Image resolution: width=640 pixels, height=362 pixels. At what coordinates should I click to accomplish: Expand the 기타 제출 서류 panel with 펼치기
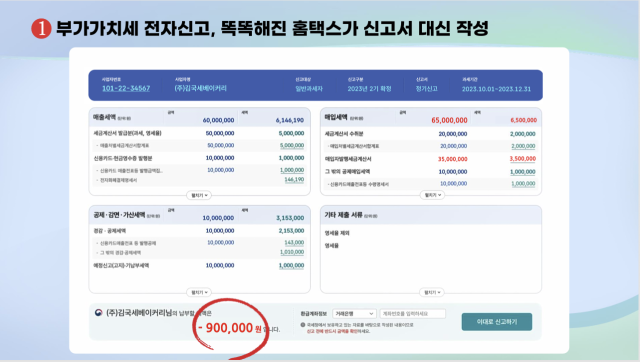point(432,292)
